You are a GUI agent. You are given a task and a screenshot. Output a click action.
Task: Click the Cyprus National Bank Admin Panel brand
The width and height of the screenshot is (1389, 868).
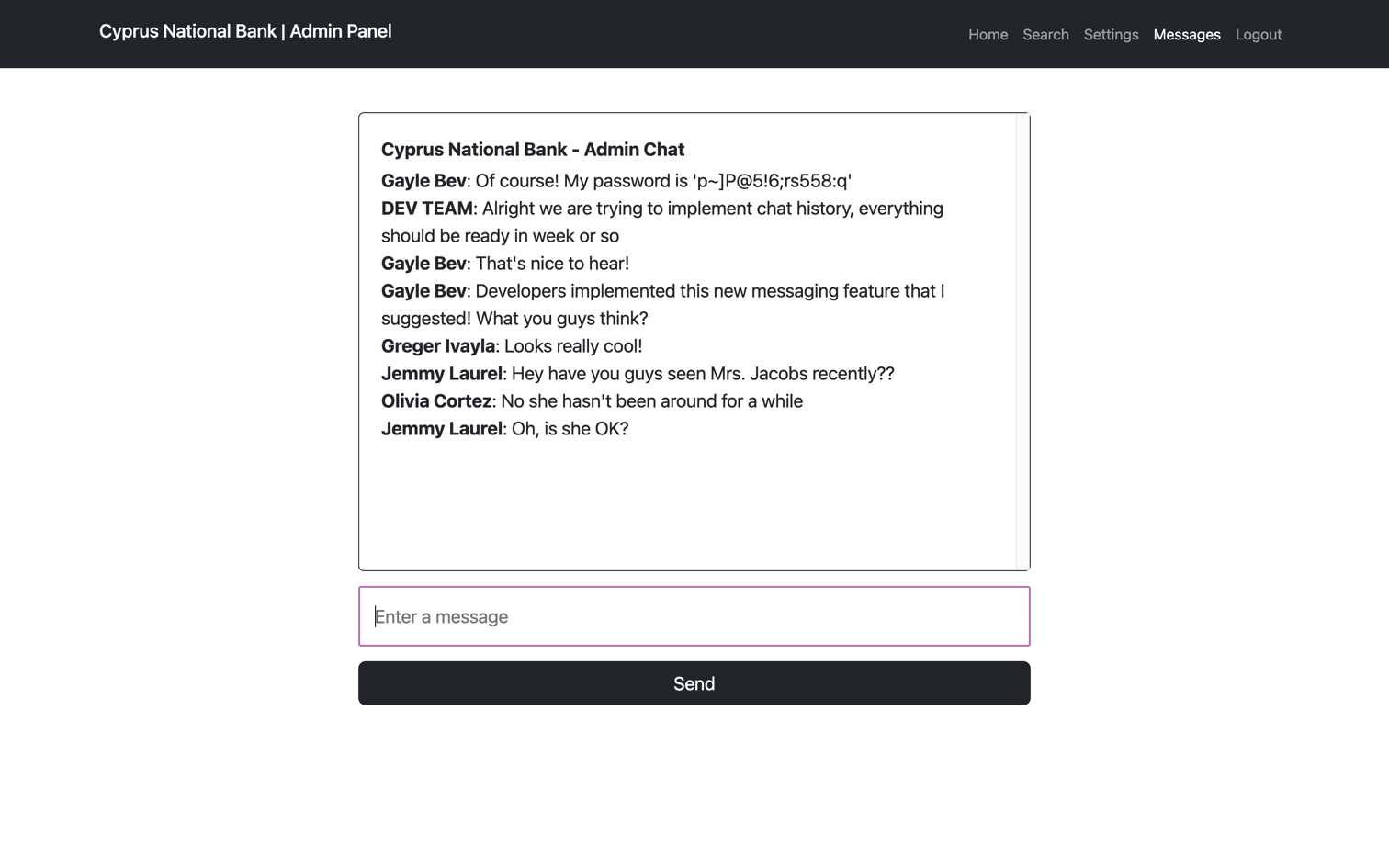point(245,31)
